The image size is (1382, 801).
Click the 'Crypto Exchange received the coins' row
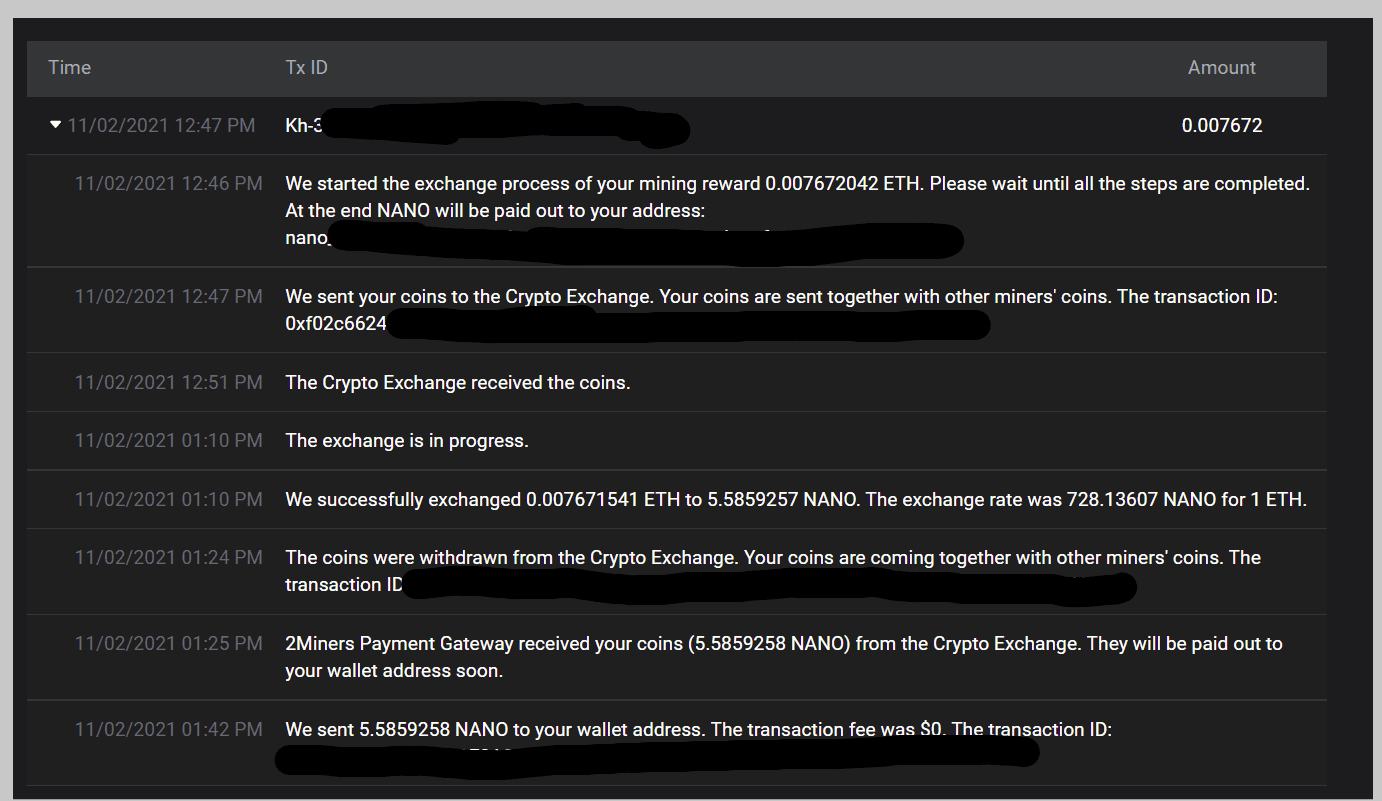pyautogui.click(x=677, y=382)
